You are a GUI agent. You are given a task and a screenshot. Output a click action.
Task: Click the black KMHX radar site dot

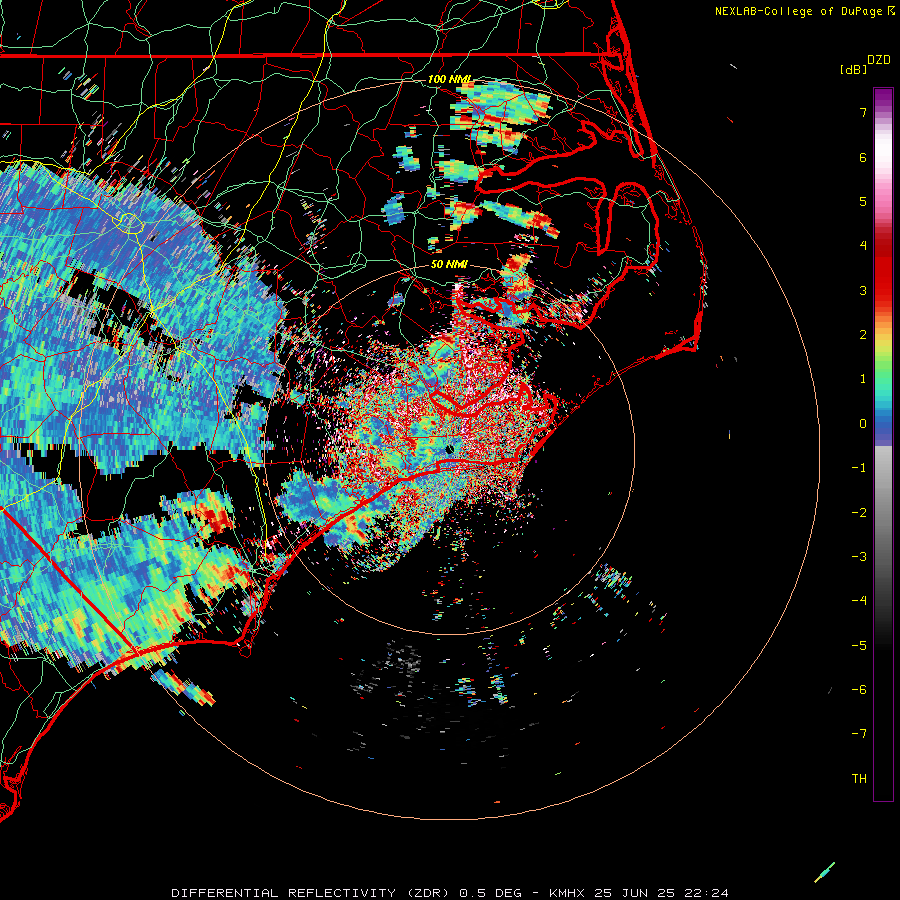coord(449,449)
